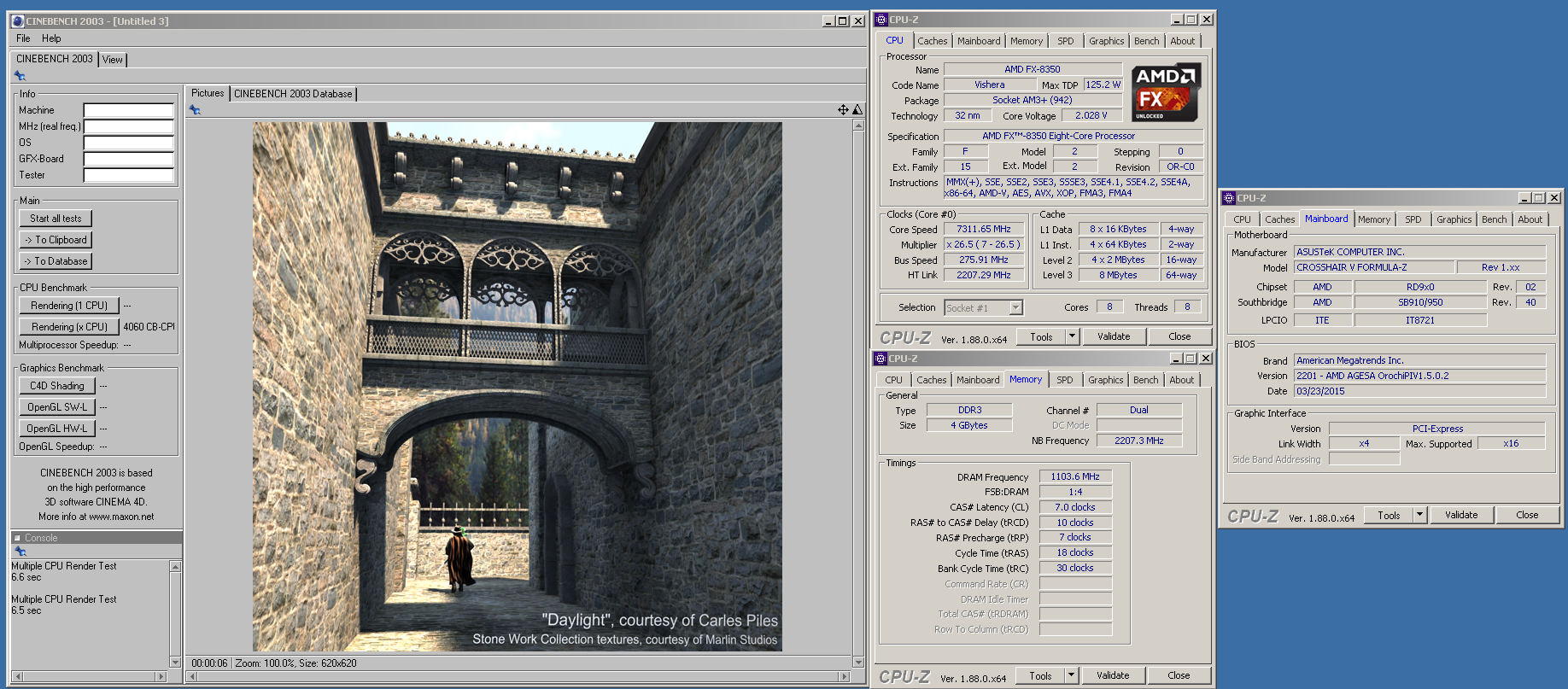Click the CINEBENCH app icon in the title bar
The height and width of the screenshot is (689, 1568).
point(17,20)
